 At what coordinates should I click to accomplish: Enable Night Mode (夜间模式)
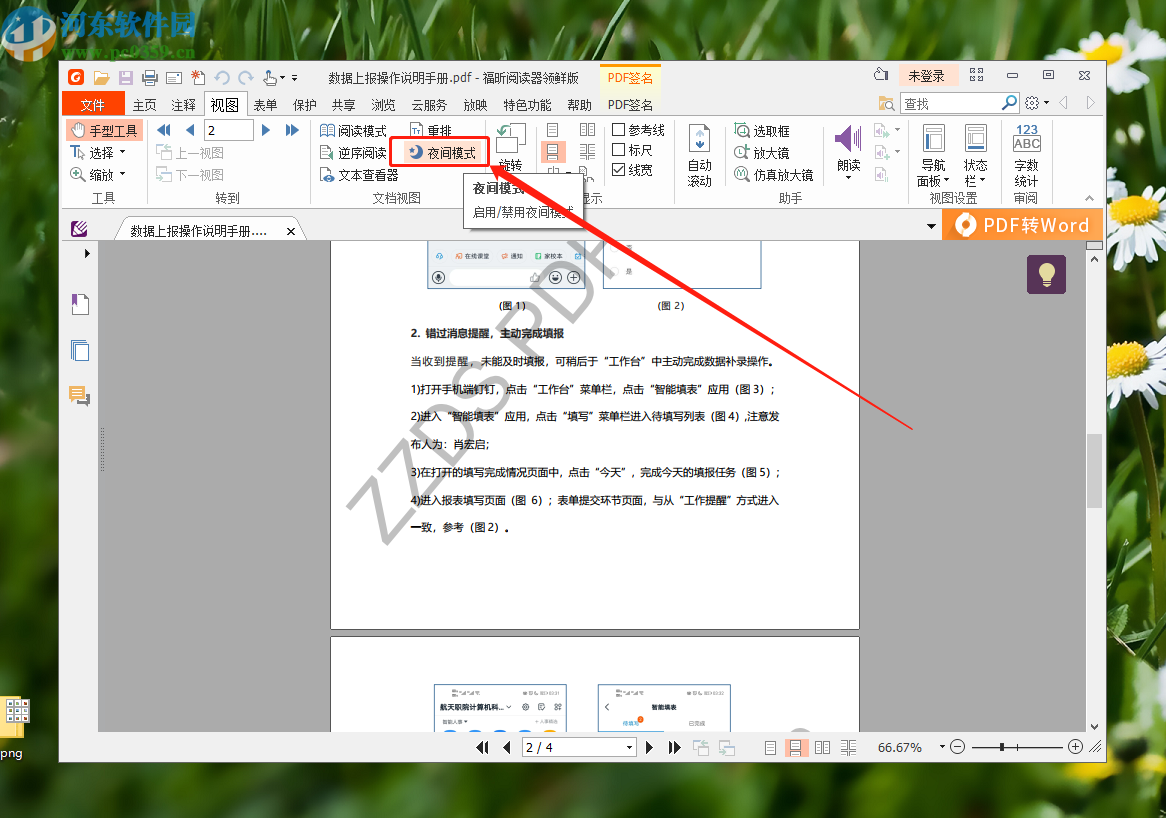coord(441,153)
